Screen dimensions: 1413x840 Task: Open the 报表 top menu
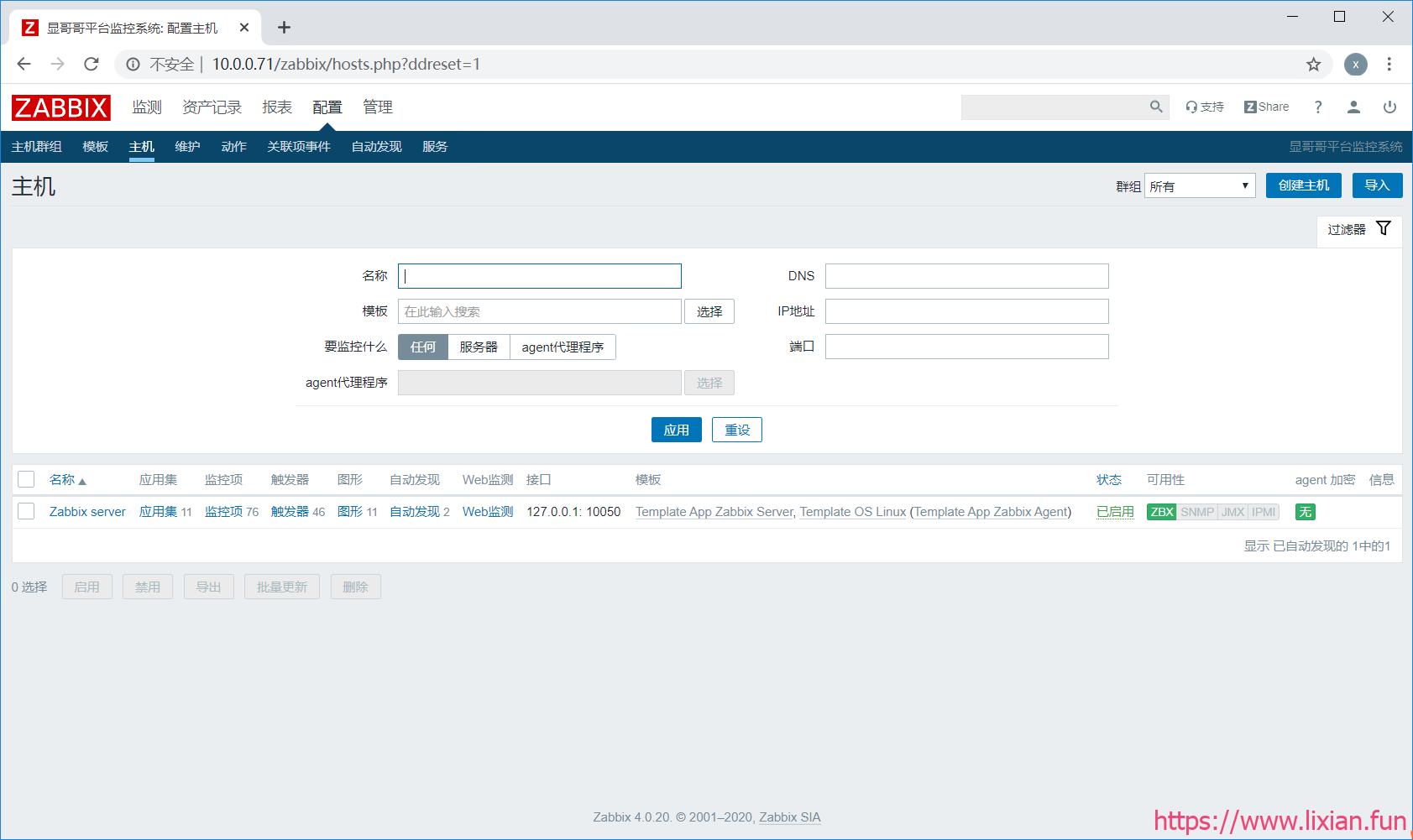(277, 107)
